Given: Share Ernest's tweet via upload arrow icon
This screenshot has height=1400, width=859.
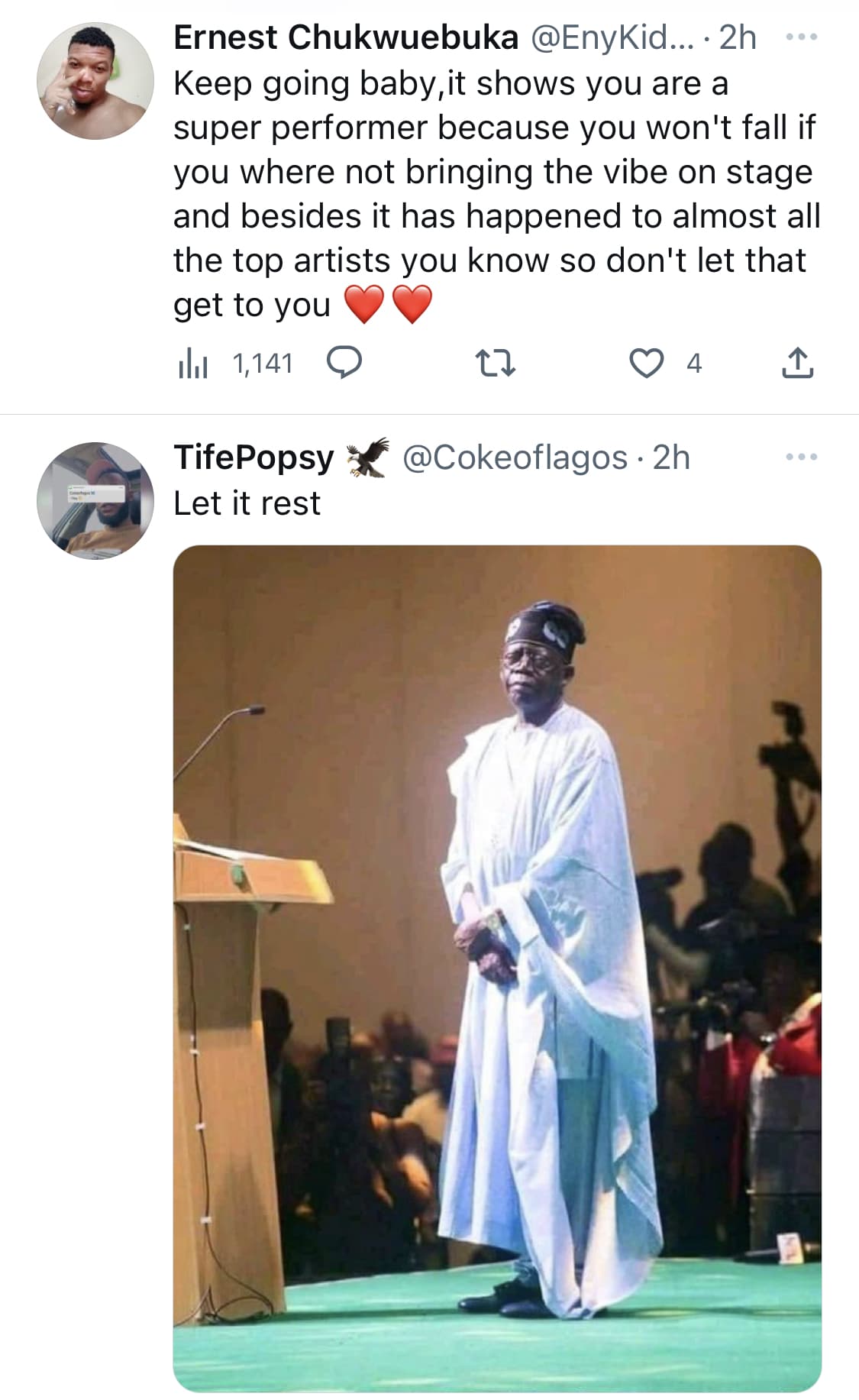Looking at the screenshot, I should click(798, 364).
